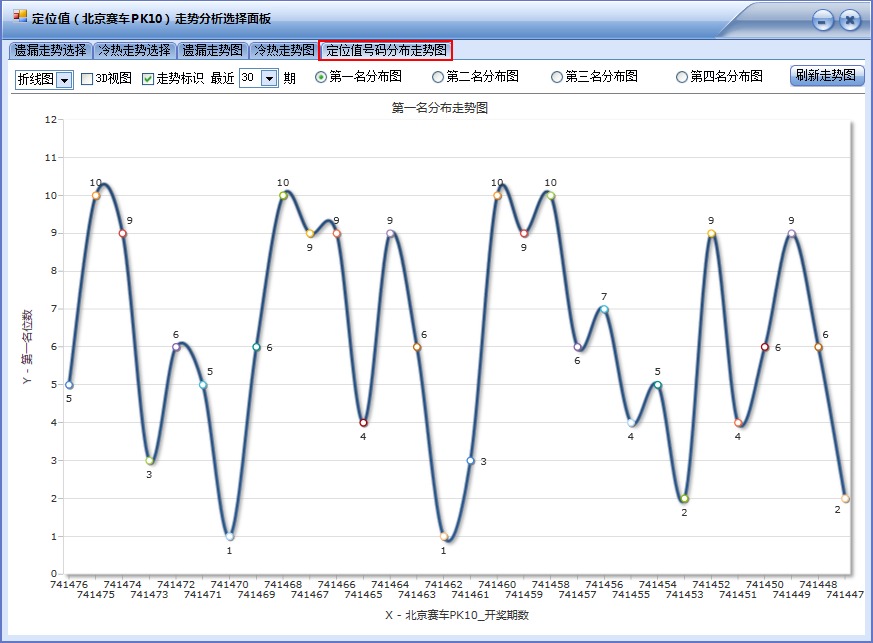The height and width of the screenshot is (643, 873).
Task: Click the last data point labeled 2 at period 741447
Action: tap(845, 498)
